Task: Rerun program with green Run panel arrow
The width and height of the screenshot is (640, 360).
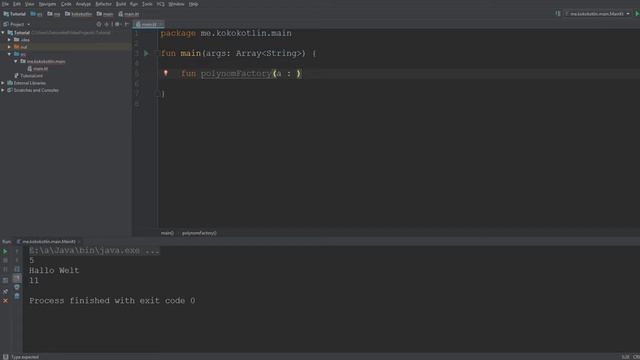Action: tap(5, 251)
